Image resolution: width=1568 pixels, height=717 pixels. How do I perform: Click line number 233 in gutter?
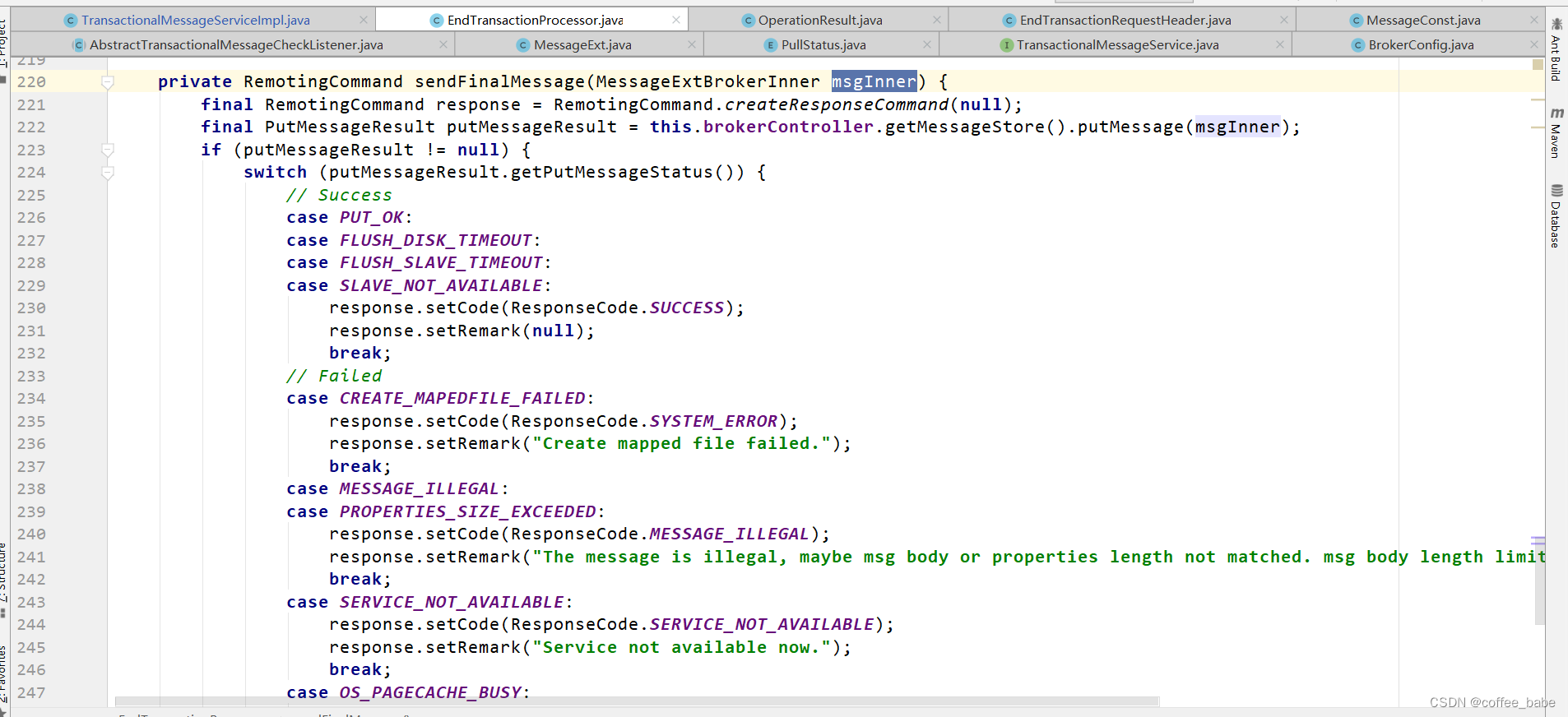coord(31,376)
